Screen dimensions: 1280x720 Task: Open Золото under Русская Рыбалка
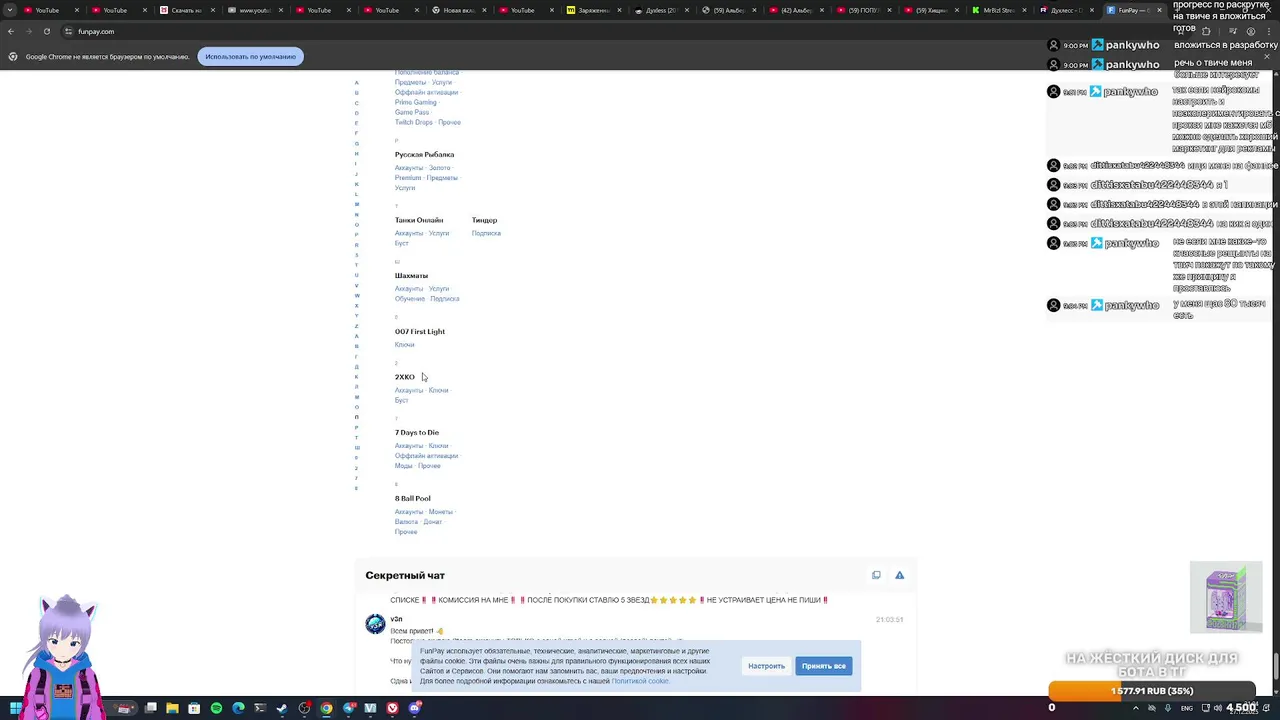point(439,168)
